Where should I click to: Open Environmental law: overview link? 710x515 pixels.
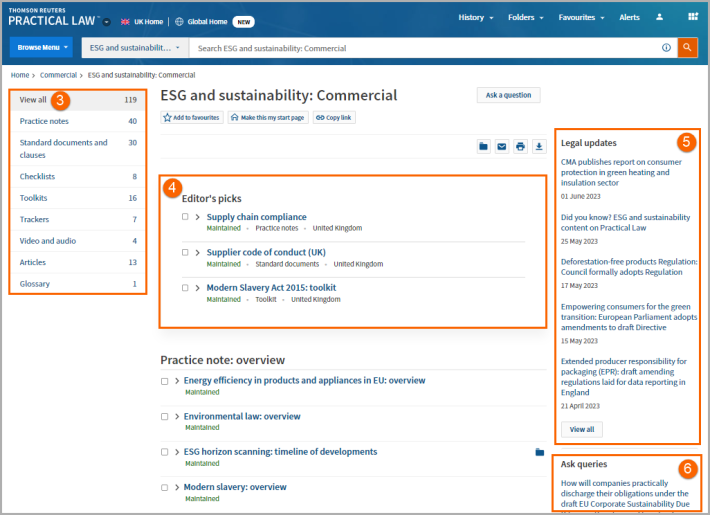(x=242, y=416)
